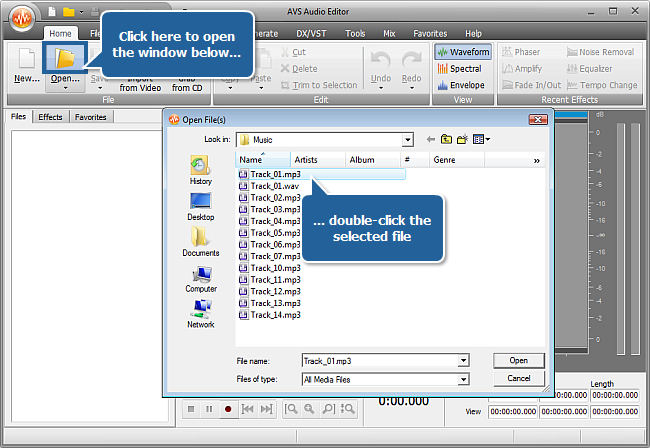650x448 pixels.
Task: Click the Record button
Action: pos(228,409)
